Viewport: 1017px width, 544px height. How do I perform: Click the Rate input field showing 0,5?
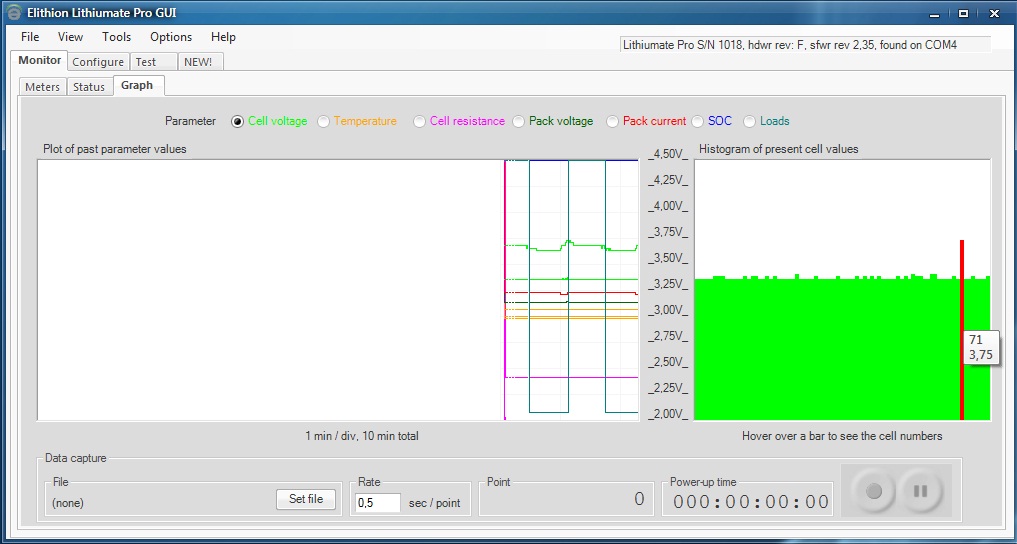pos(377,503)
